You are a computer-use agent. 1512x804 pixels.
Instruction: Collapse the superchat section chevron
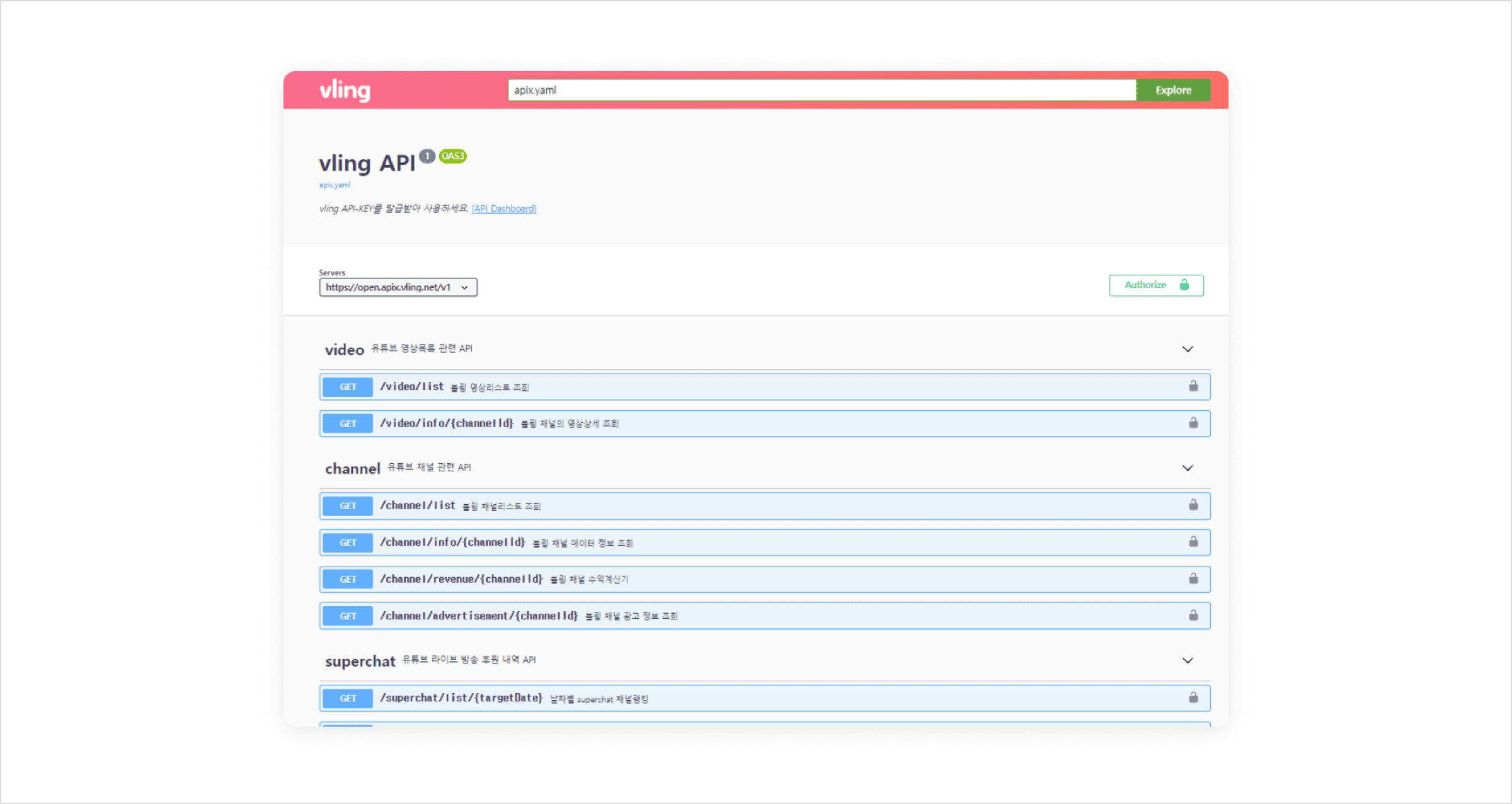[1188, 660]
